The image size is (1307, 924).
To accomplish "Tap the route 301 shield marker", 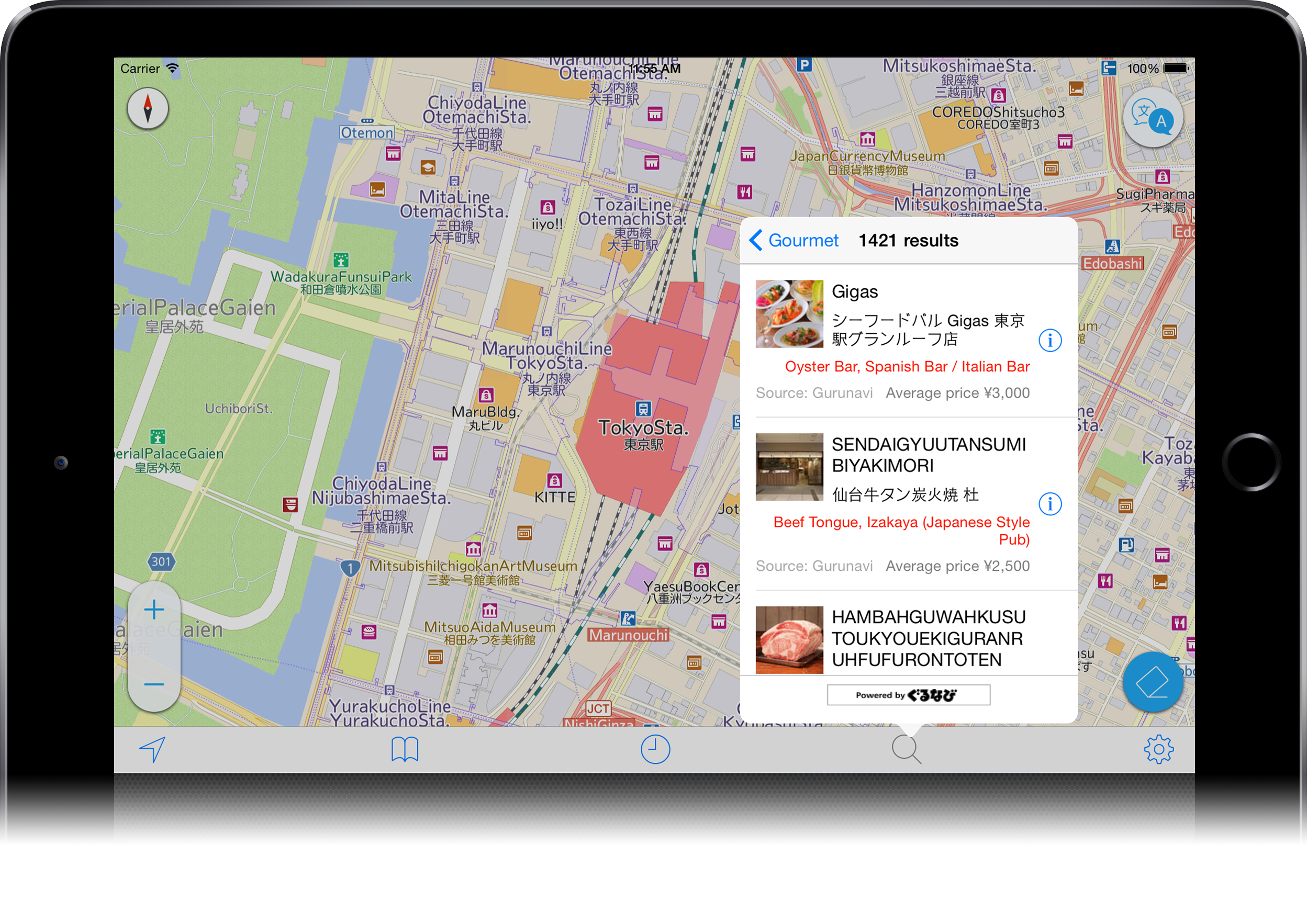I will 161,561.
